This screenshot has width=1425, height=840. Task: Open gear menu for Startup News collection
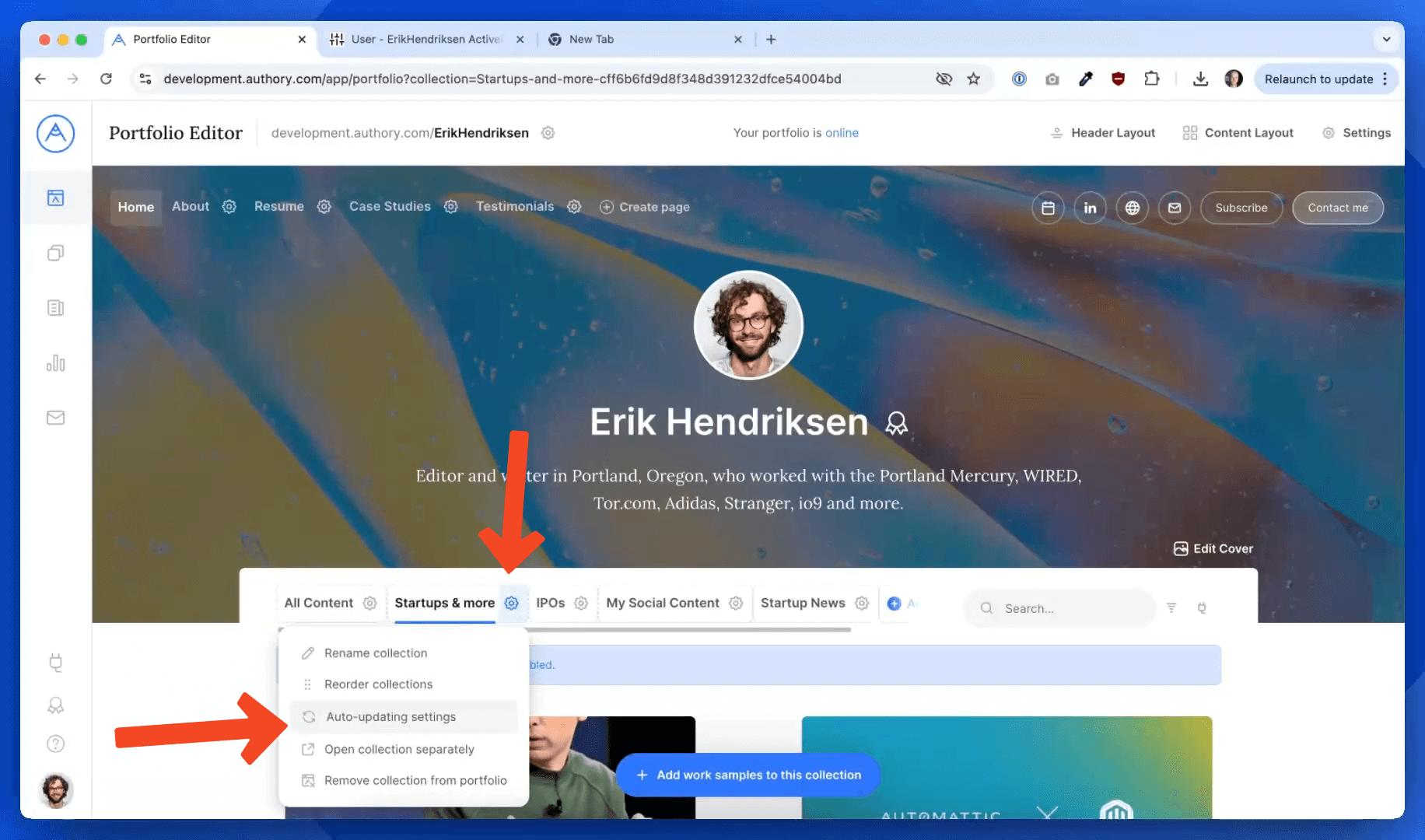point(861,603)
